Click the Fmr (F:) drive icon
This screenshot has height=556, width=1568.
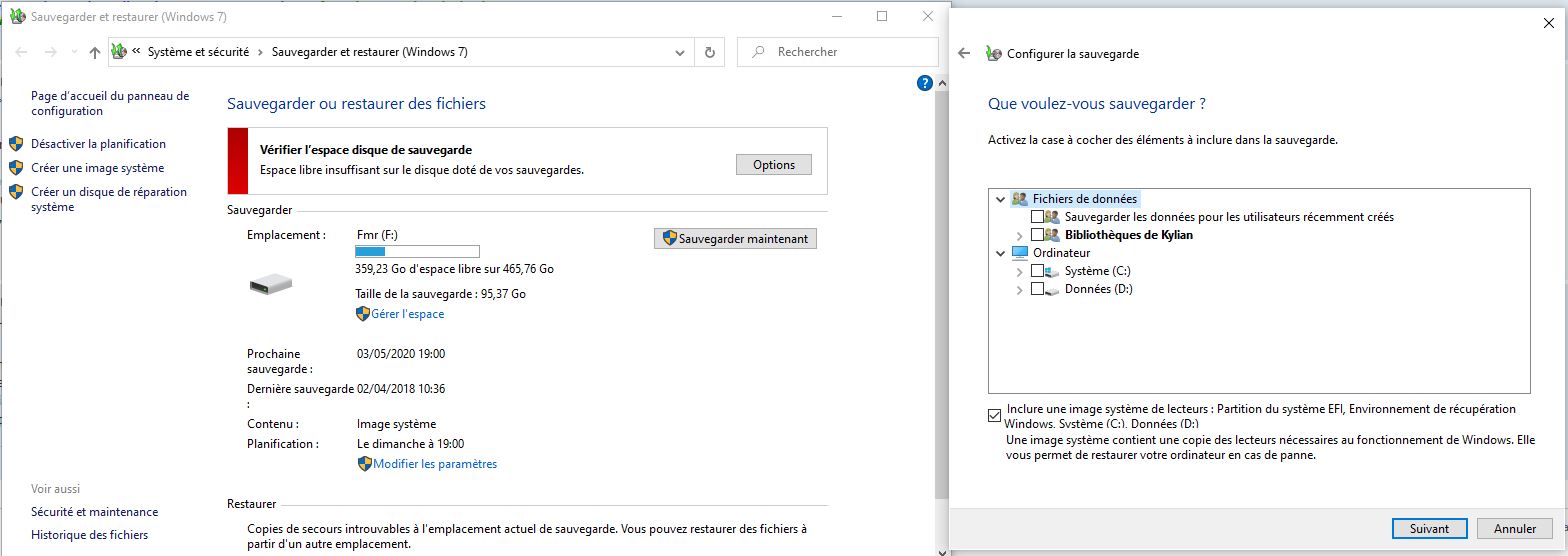pyautogui.click(x=270, y=285)
